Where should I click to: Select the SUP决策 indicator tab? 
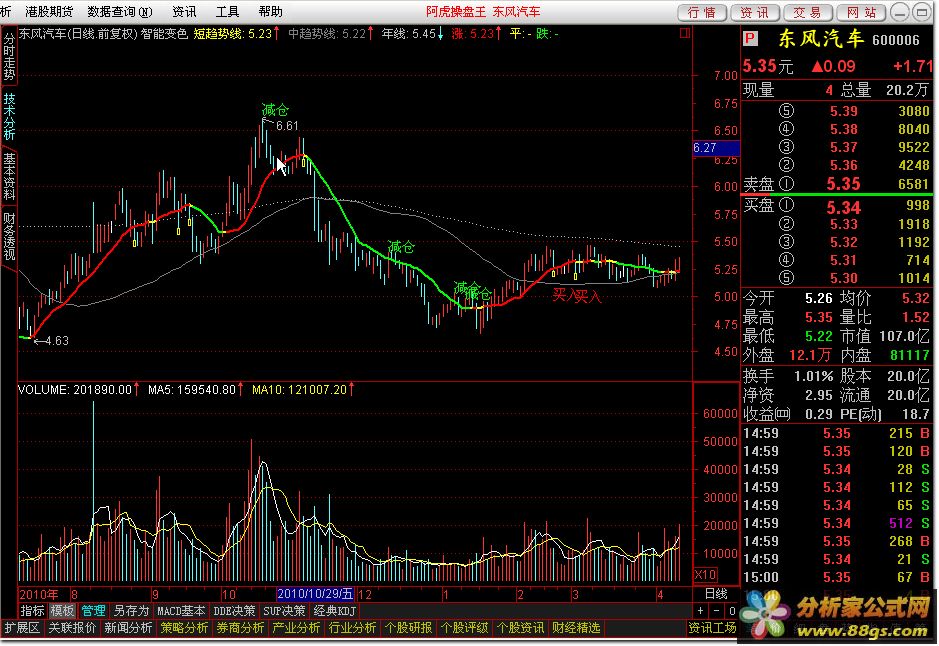point(284,611)
